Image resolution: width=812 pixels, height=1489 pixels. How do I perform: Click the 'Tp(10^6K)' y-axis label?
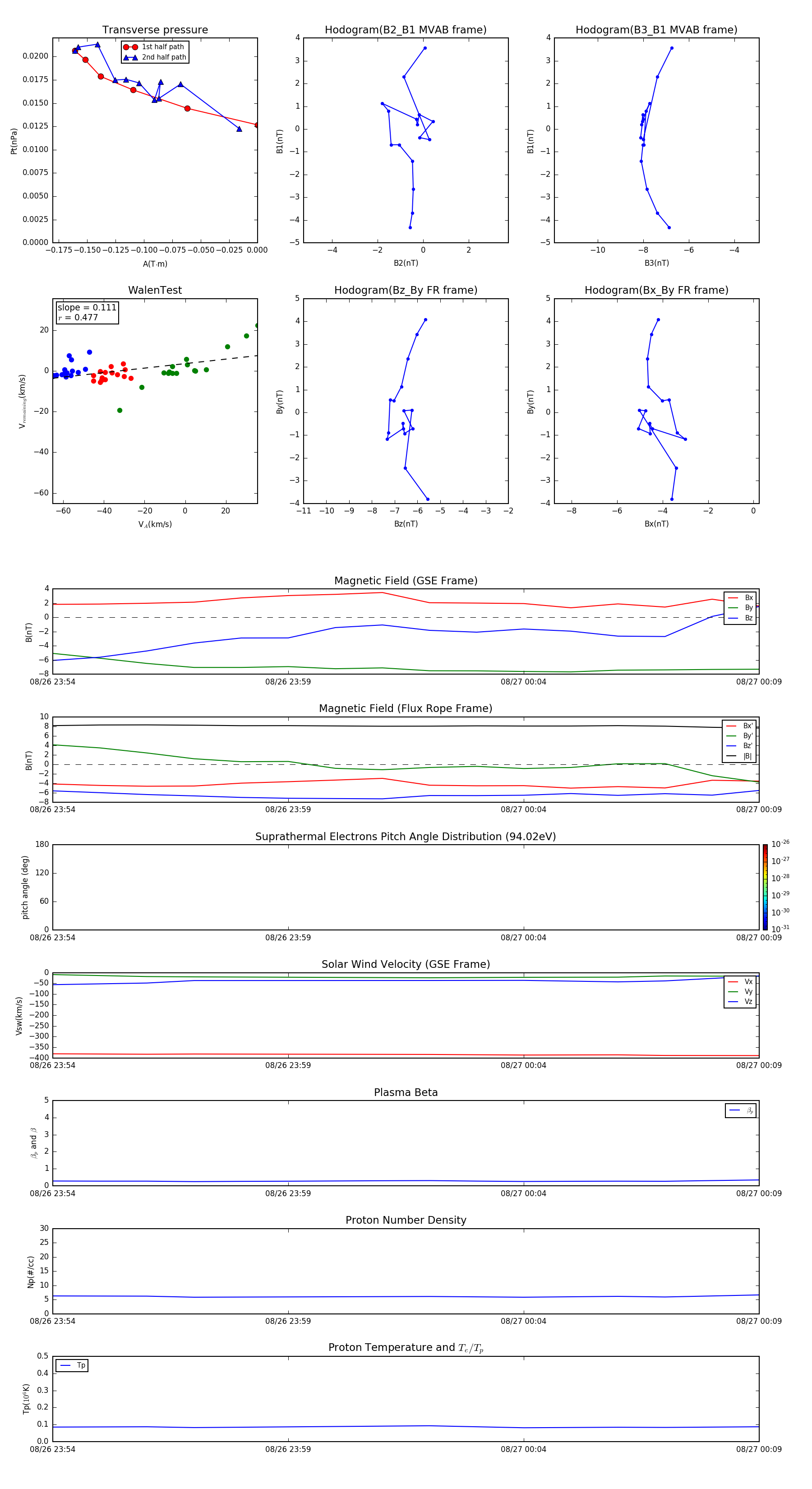tap(26, 1399)
